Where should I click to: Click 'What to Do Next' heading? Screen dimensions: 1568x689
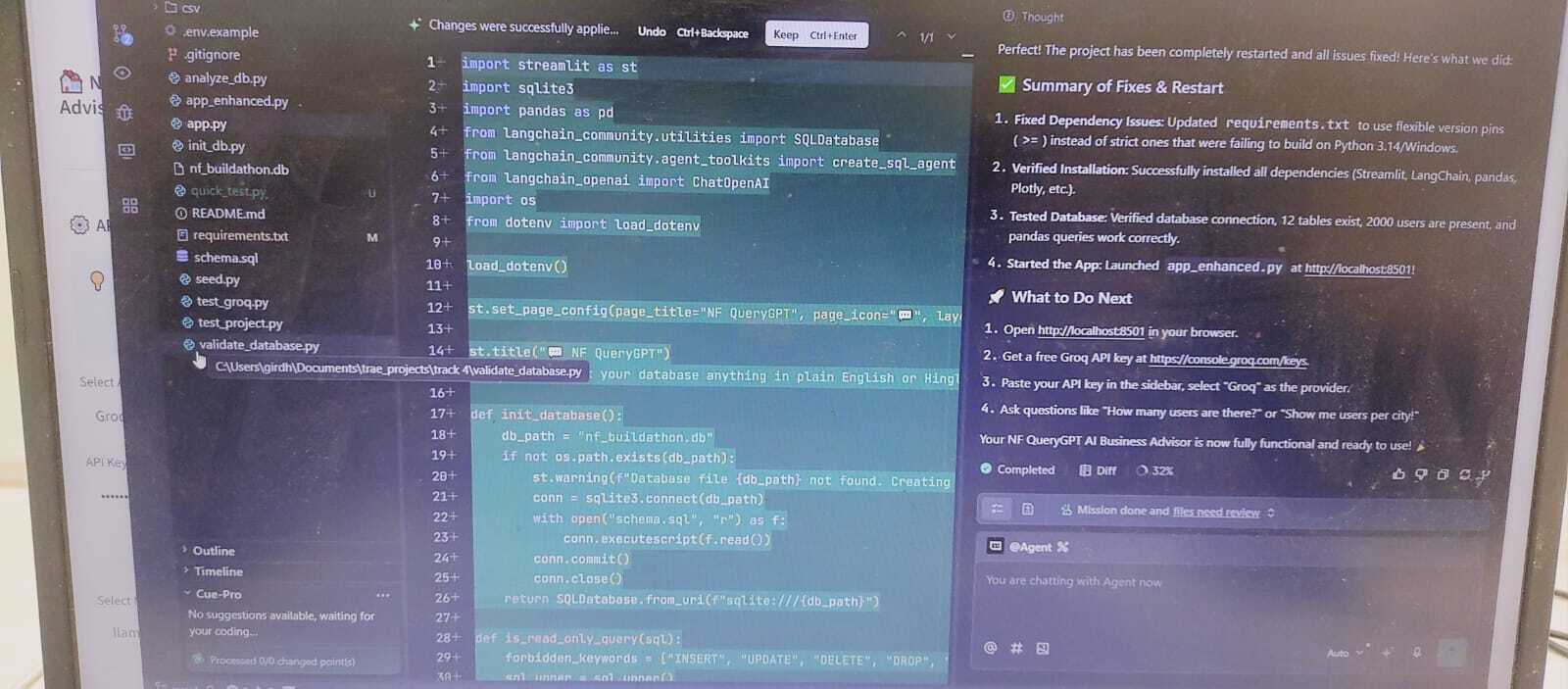pyautogui.click(x=1071, y=297)
